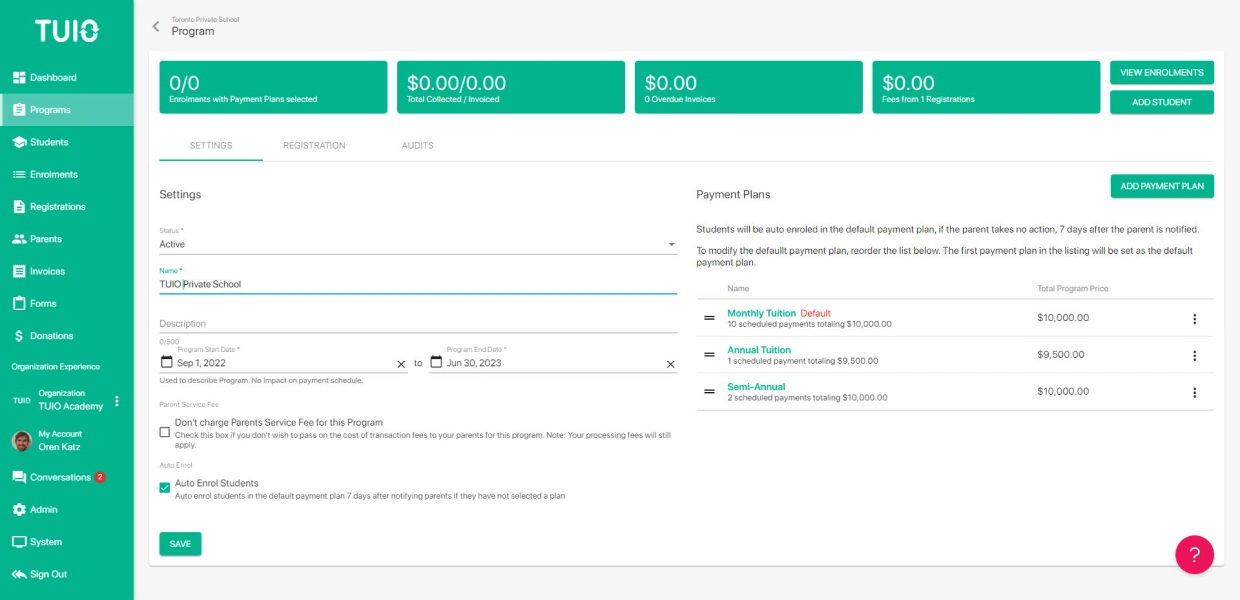
Task: Click the Enrolments list icon
Action: coord(19,175)
